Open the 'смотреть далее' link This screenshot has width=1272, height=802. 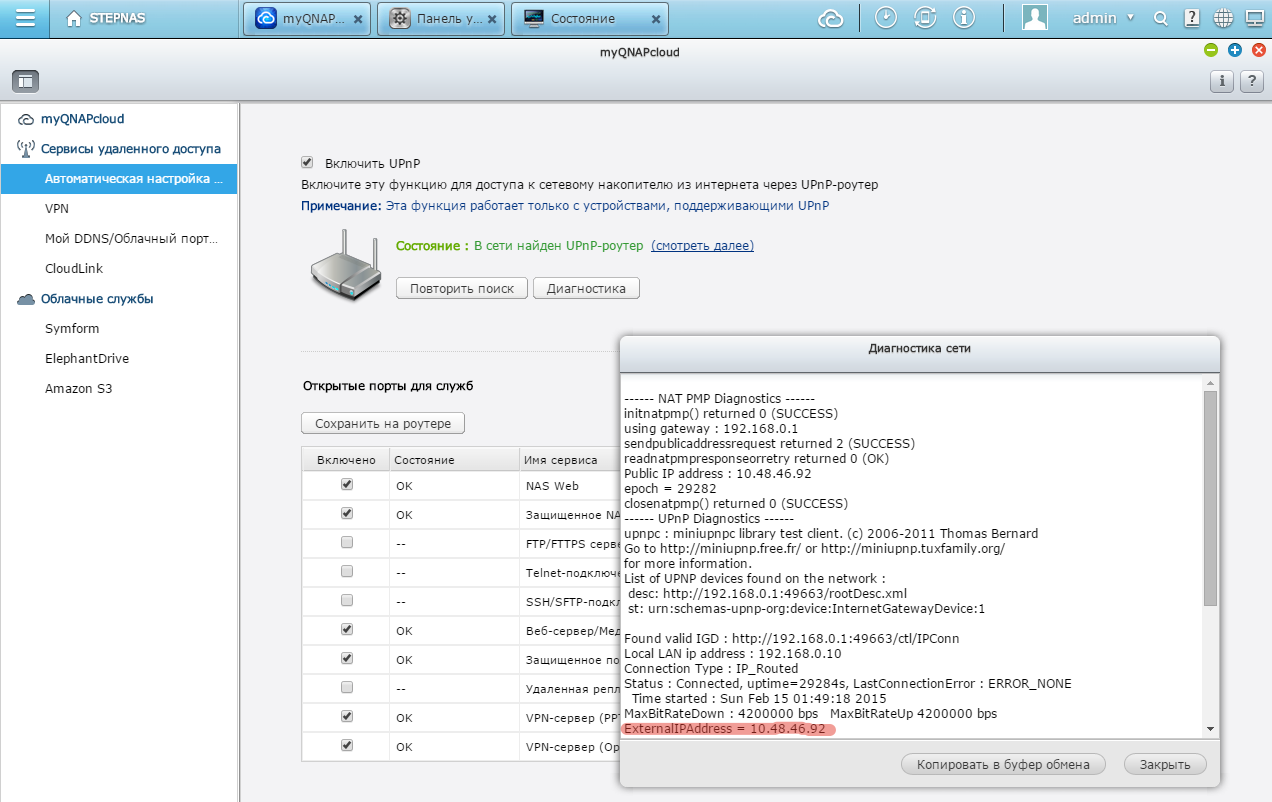click(702, 246)
